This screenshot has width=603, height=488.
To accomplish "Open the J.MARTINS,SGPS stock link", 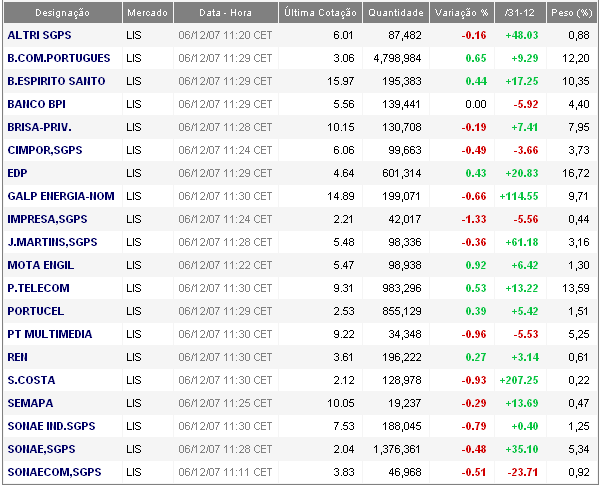I will (52, 242).
